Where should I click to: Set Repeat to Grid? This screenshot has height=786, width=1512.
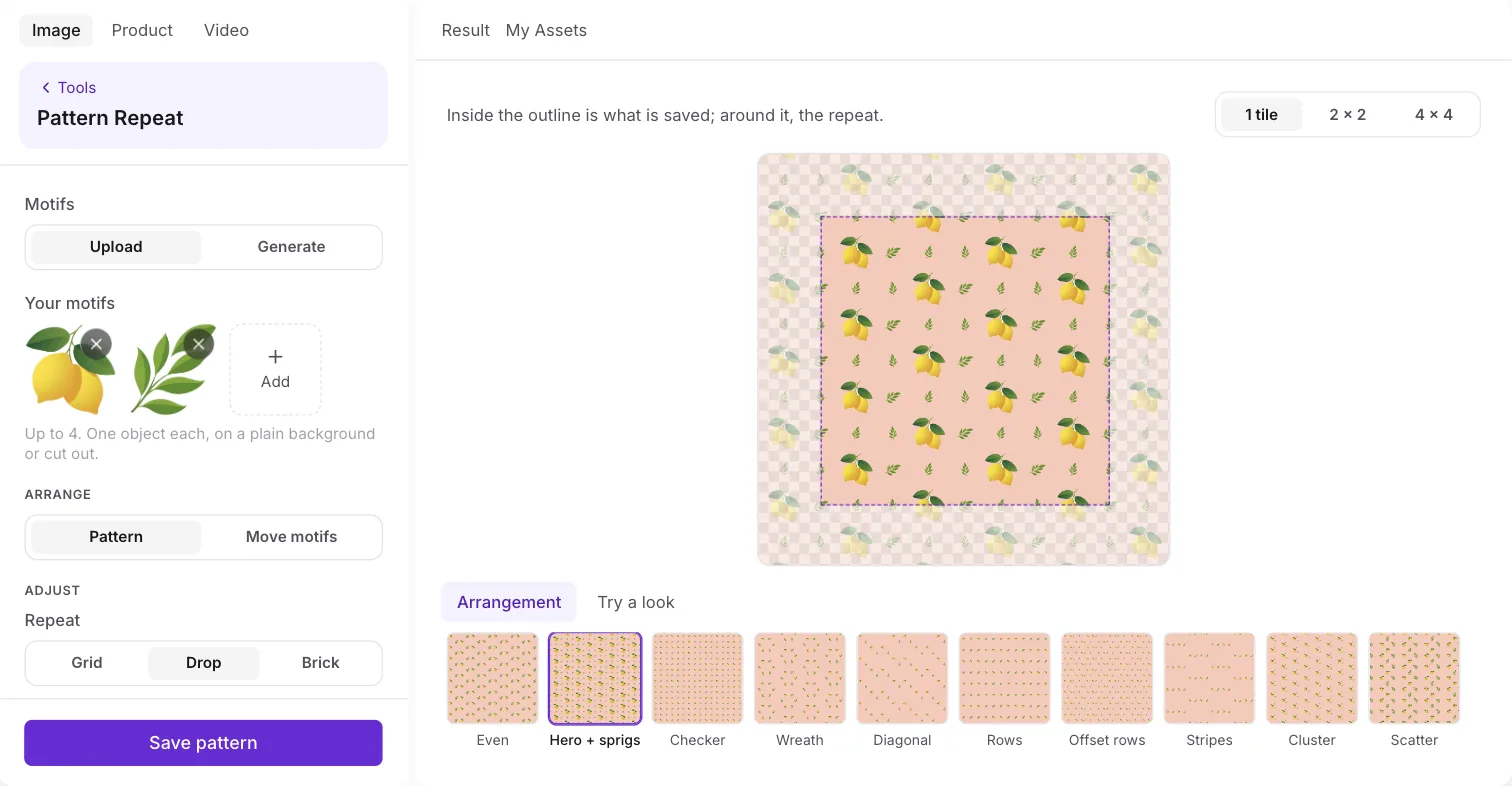point(87,663)
